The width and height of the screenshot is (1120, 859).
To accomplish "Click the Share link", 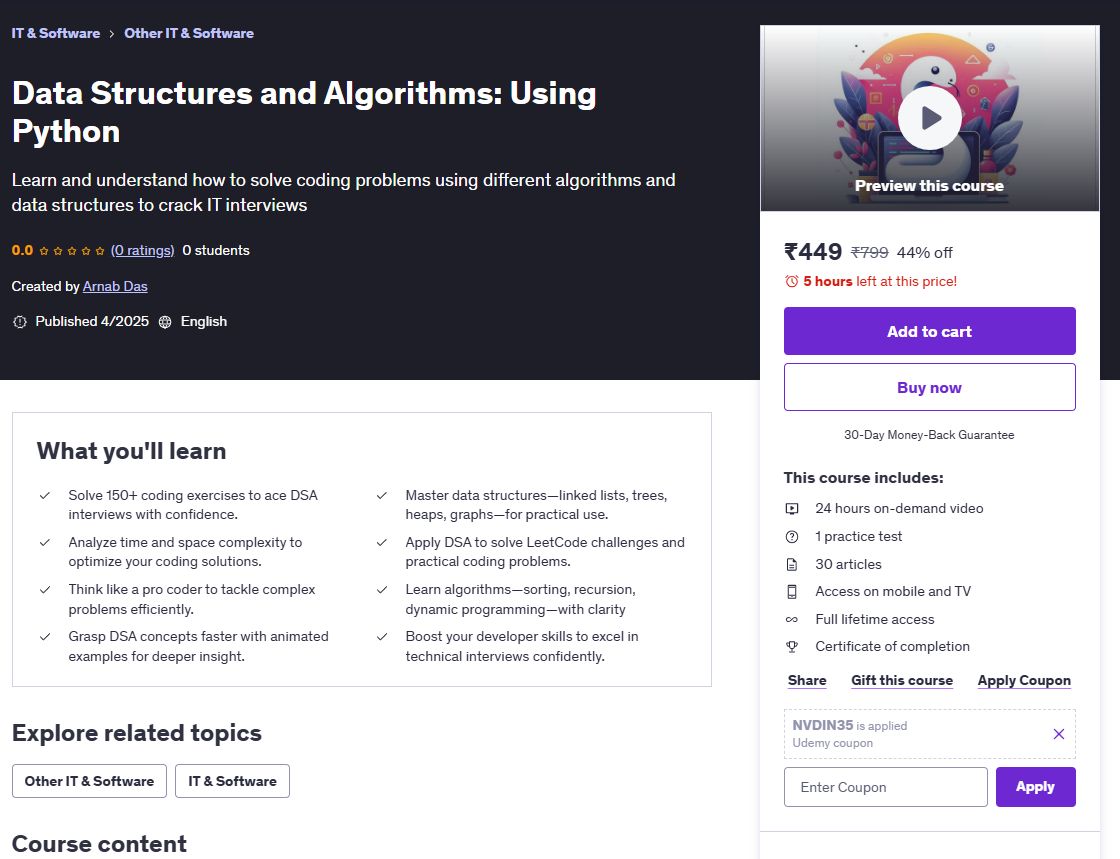I will [807, 680].
